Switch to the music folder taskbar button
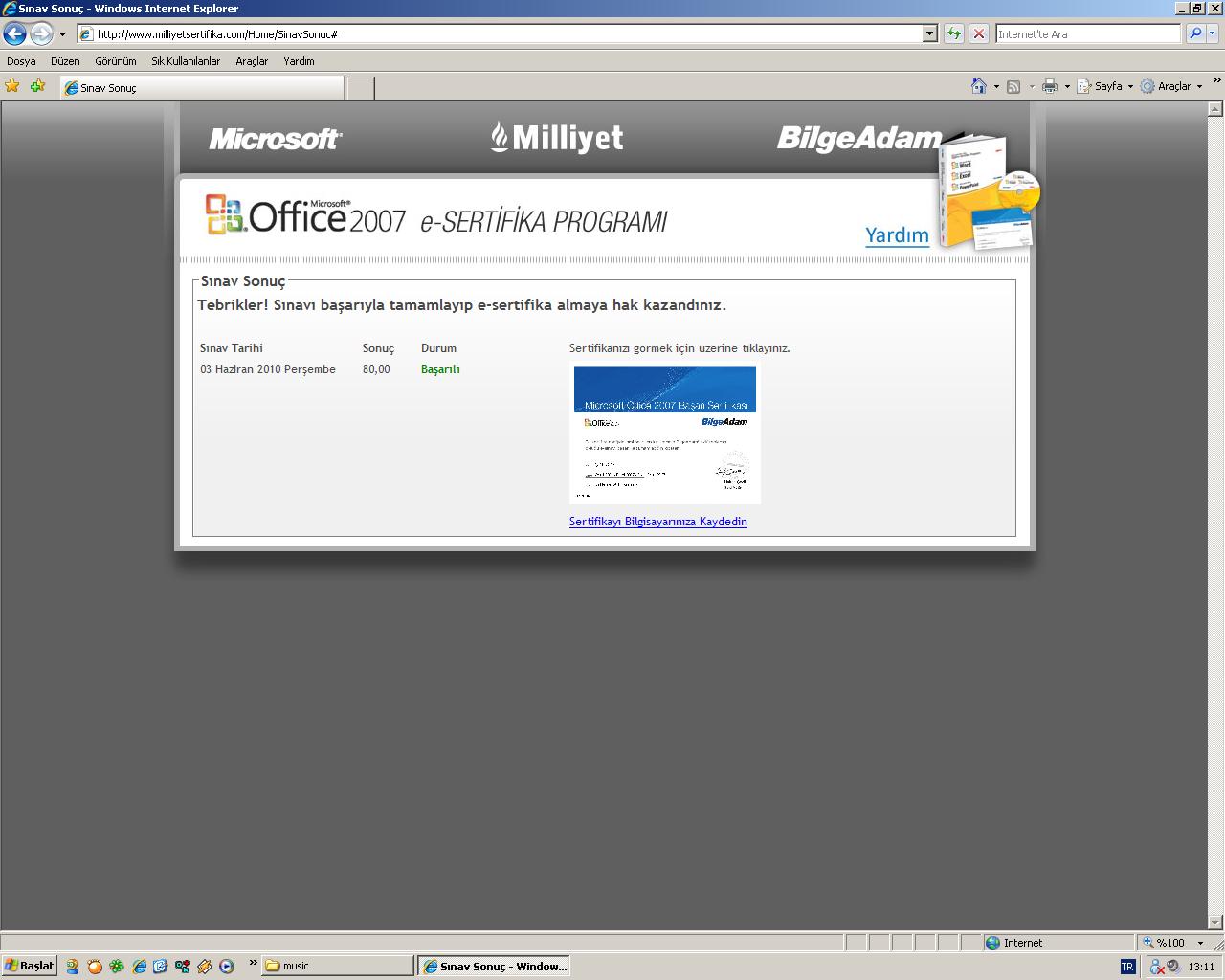The width and height of the screenshot is (1225, 980). [x=338, y=966]
